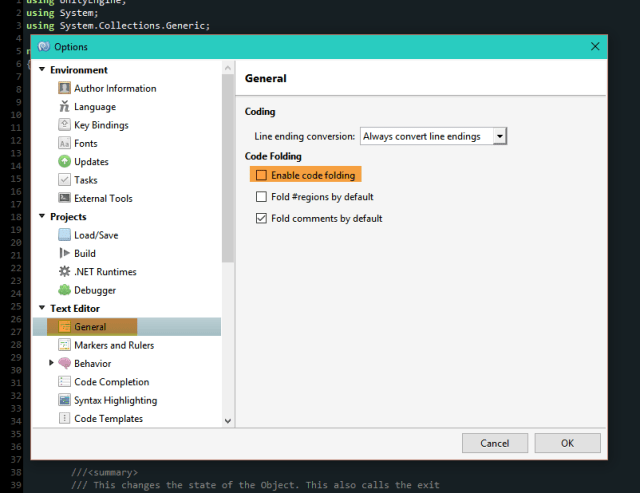Click the Key Bindings icon

coord(64,124)
